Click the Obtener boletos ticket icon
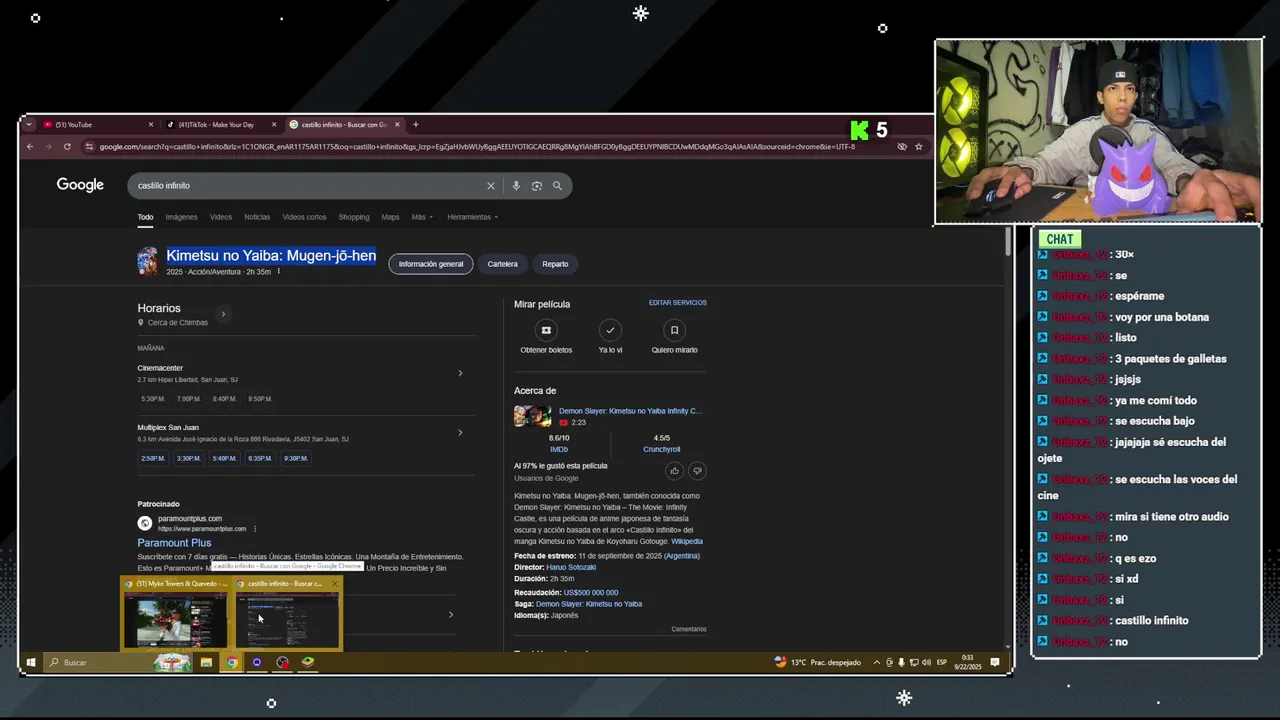This screenshot has width=1280, height=720. pos(546,330)
